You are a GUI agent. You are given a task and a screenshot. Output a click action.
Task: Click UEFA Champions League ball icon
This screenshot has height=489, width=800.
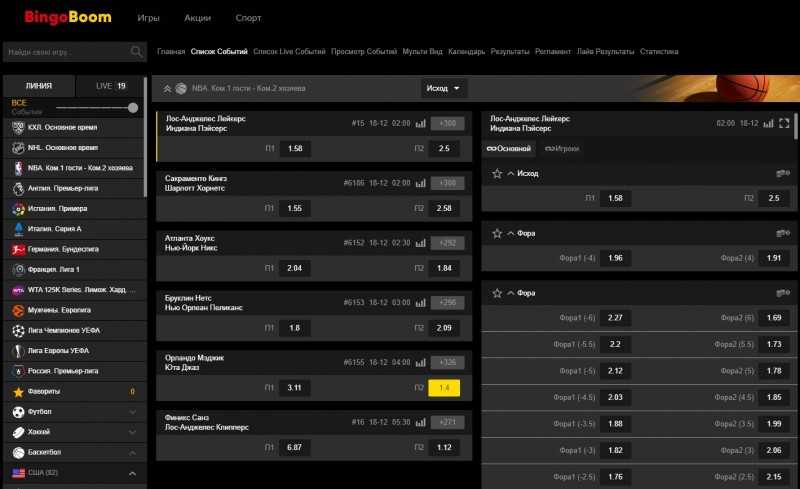pos(18,331)
